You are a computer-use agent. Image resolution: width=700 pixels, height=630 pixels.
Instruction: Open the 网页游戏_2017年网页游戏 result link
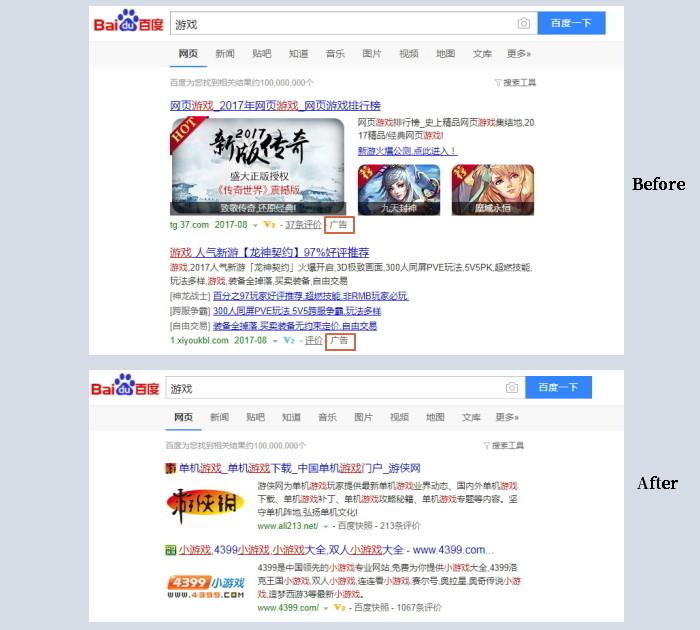coord(275,106)
